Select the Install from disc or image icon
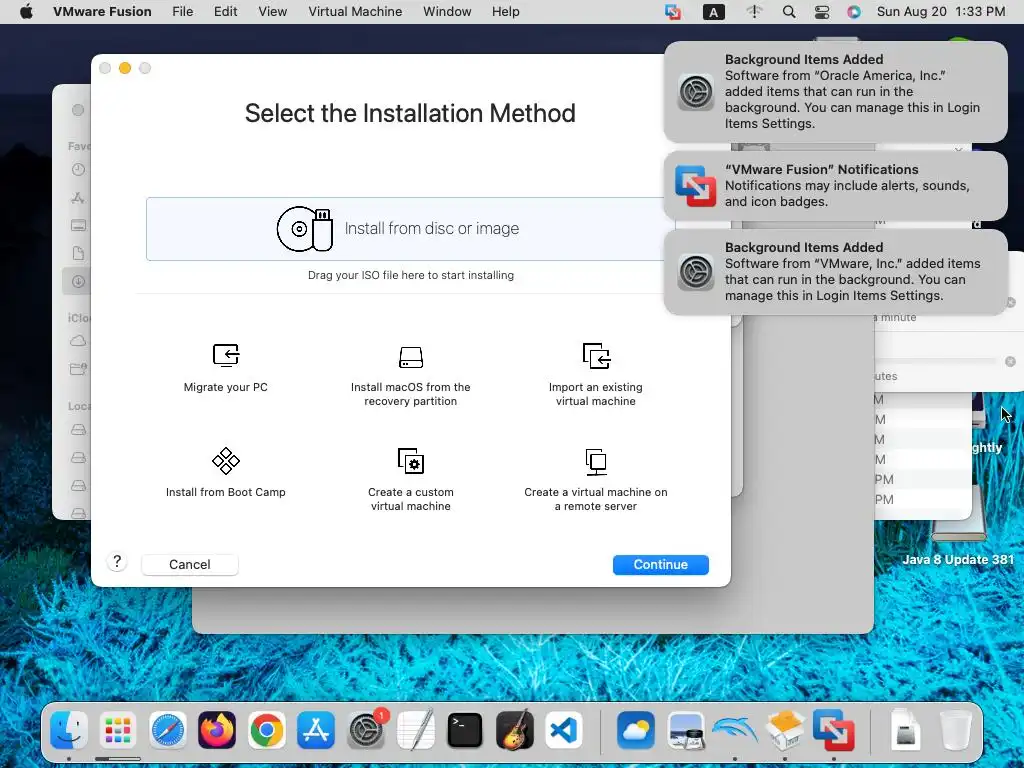 305,229
